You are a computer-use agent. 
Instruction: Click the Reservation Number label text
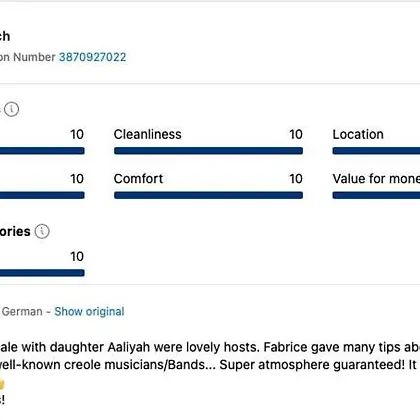pyautogui.click(x=28, y=57)
